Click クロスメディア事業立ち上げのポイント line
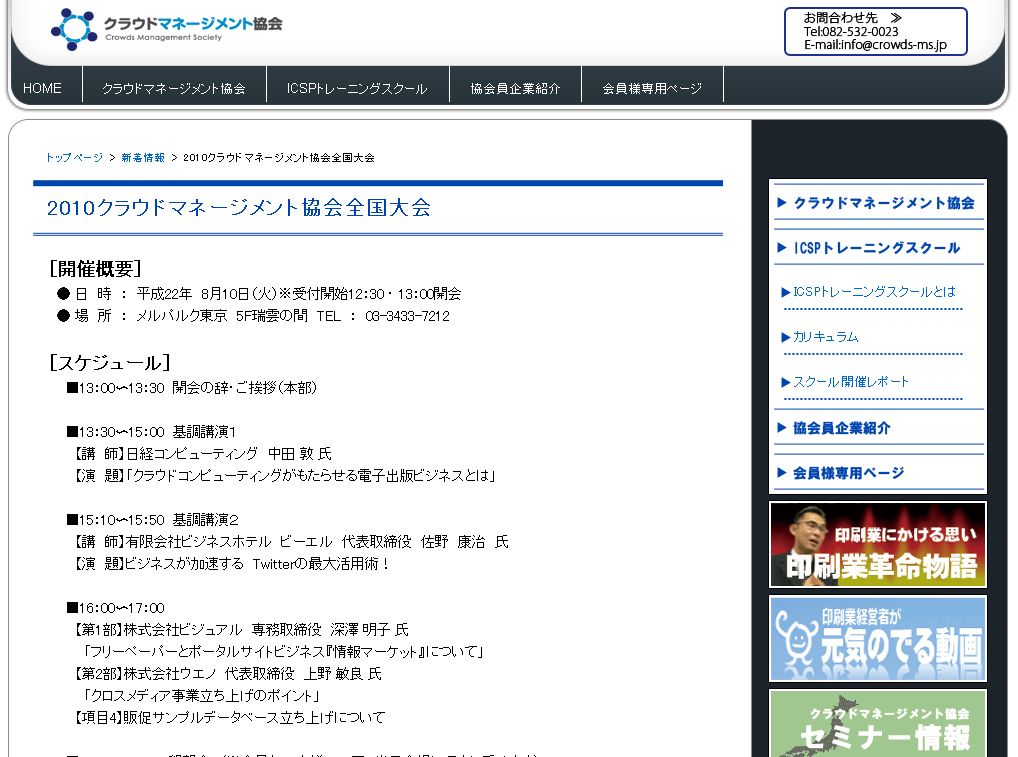1018x757 pixels. coord(201,696)
